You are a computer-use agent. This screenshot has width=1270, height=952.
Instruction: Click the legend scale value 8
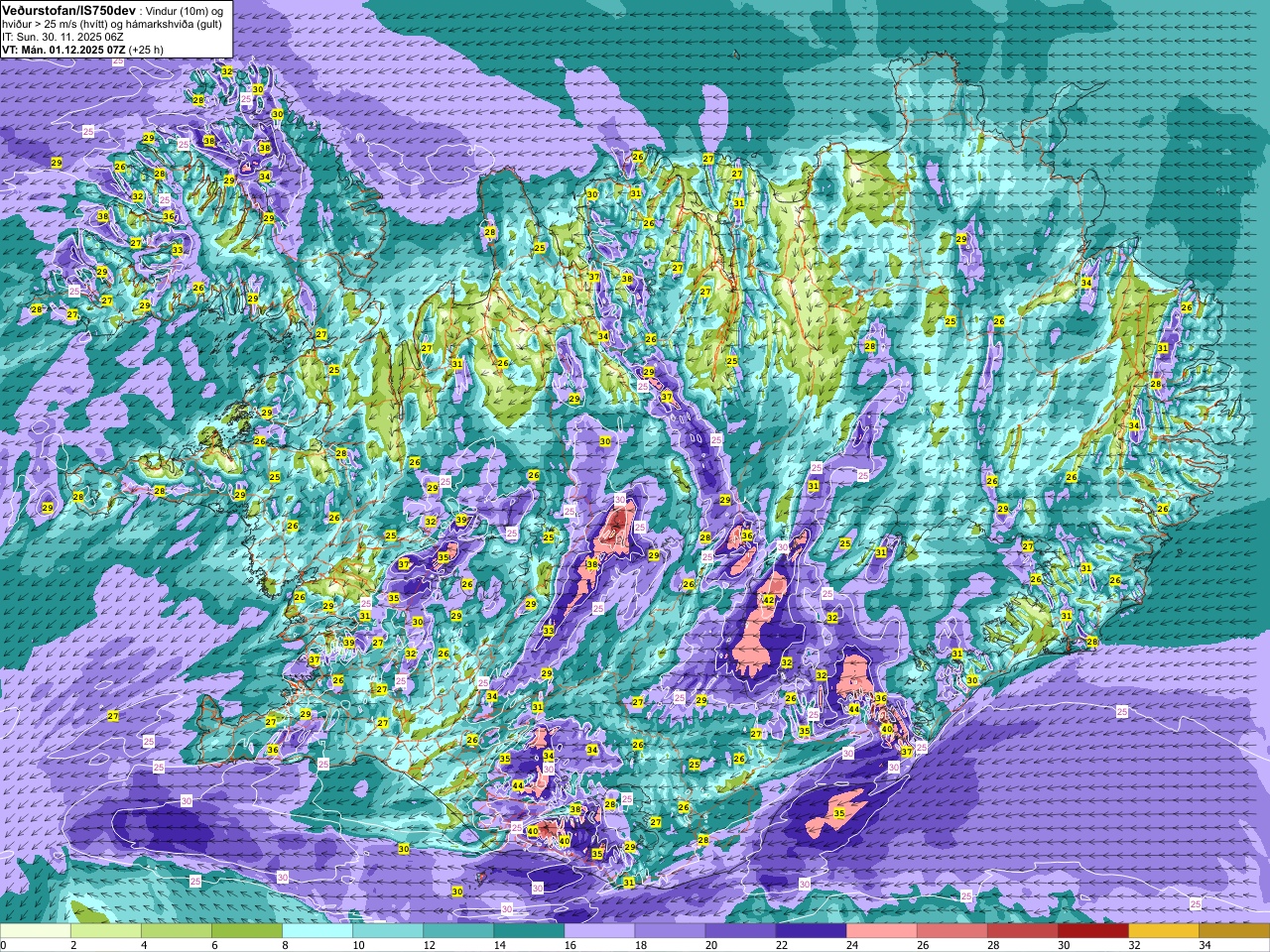[x=285, y=945]
